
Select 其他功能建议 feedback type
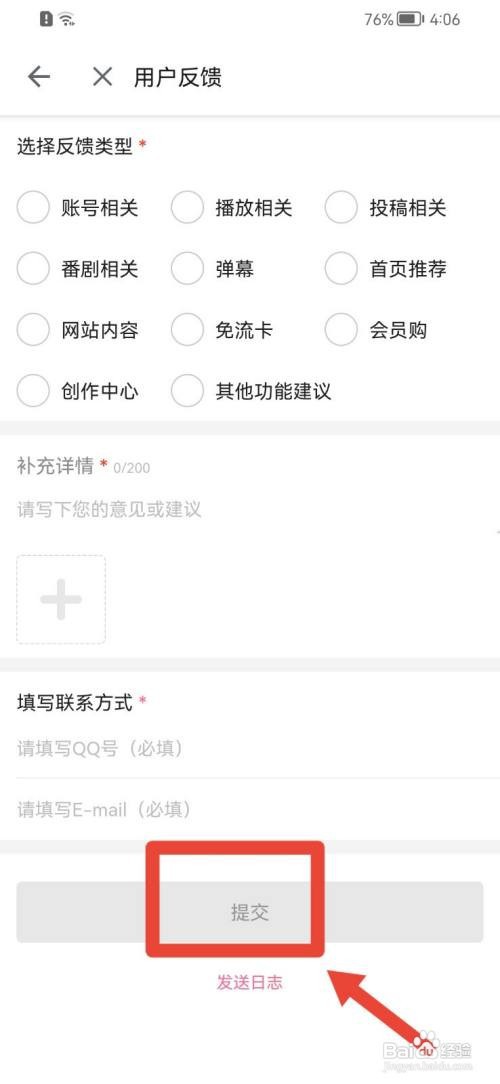(x=187, y=391)
